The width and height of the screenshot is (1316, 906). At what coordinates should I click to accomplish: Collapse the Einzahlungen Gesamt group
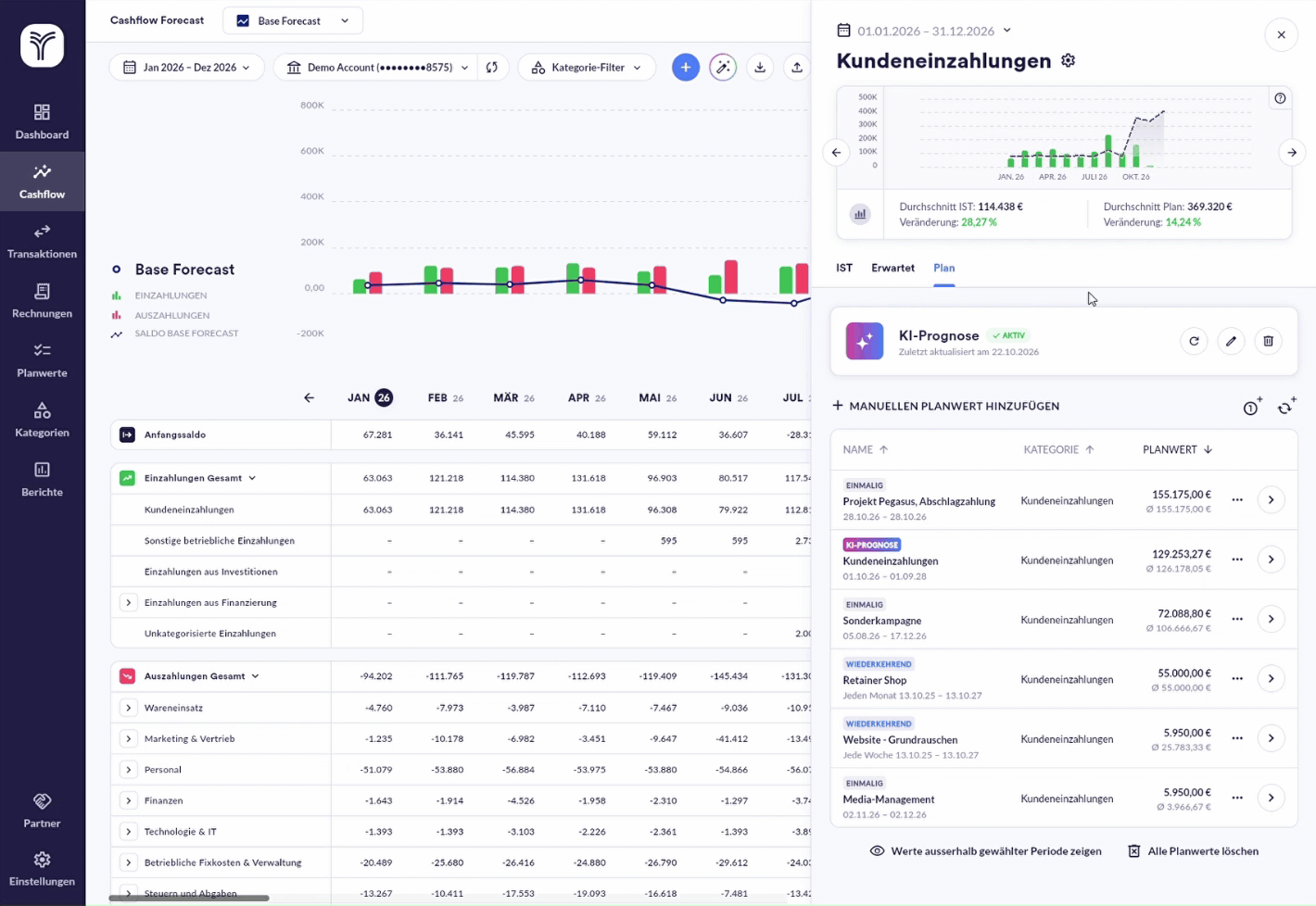coord(252,478)
